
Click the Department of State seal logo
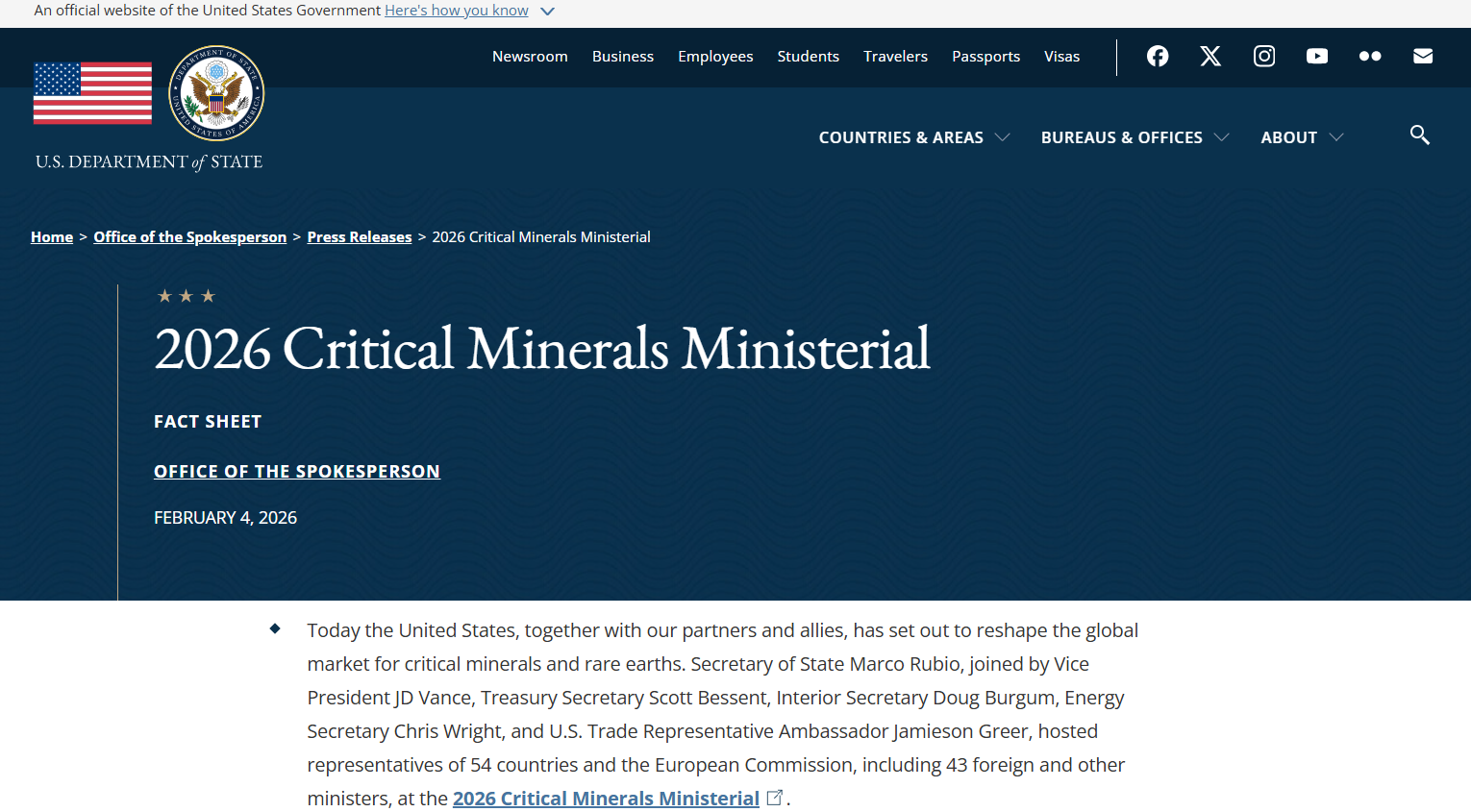pos(216,93)
